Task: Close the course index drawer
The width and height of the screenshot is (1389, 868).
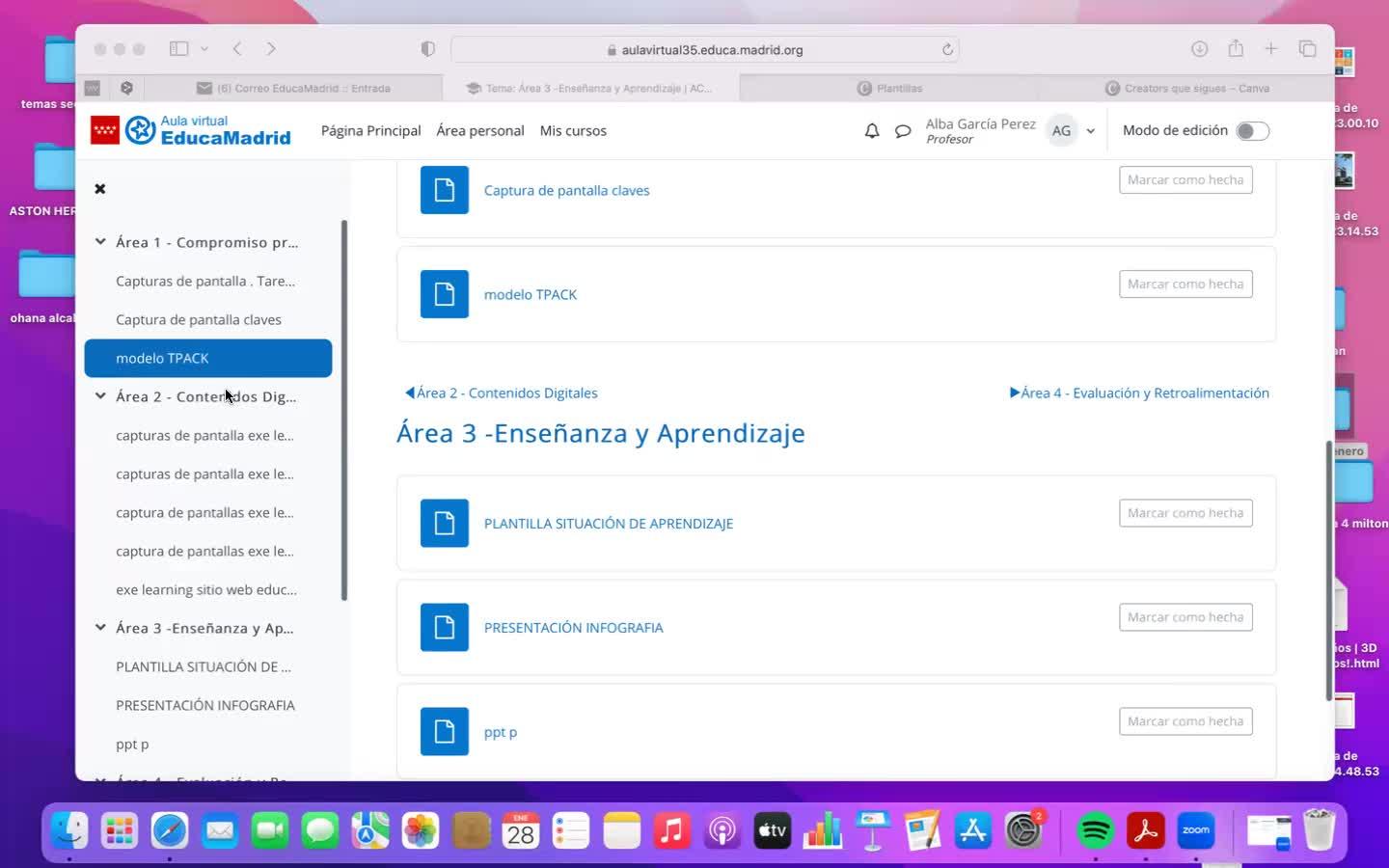Action: [x=100, y=189]
